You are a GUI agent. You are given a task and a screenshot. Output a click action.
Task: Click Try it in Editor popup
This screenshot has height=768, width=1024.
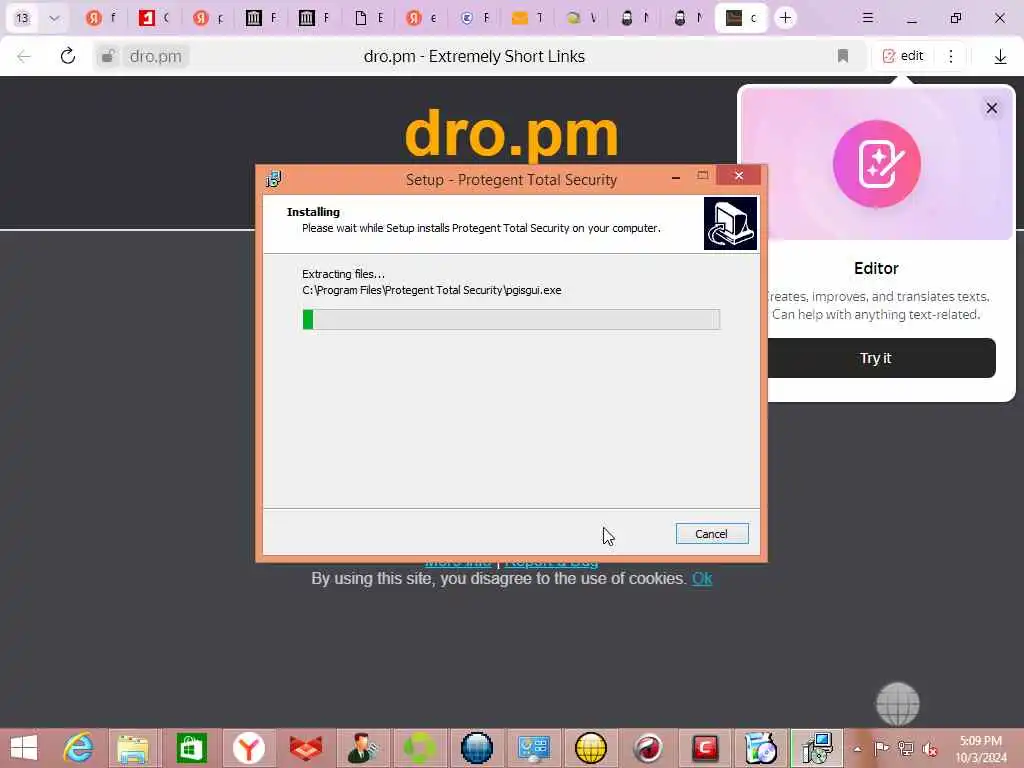[x=875, y=358]
